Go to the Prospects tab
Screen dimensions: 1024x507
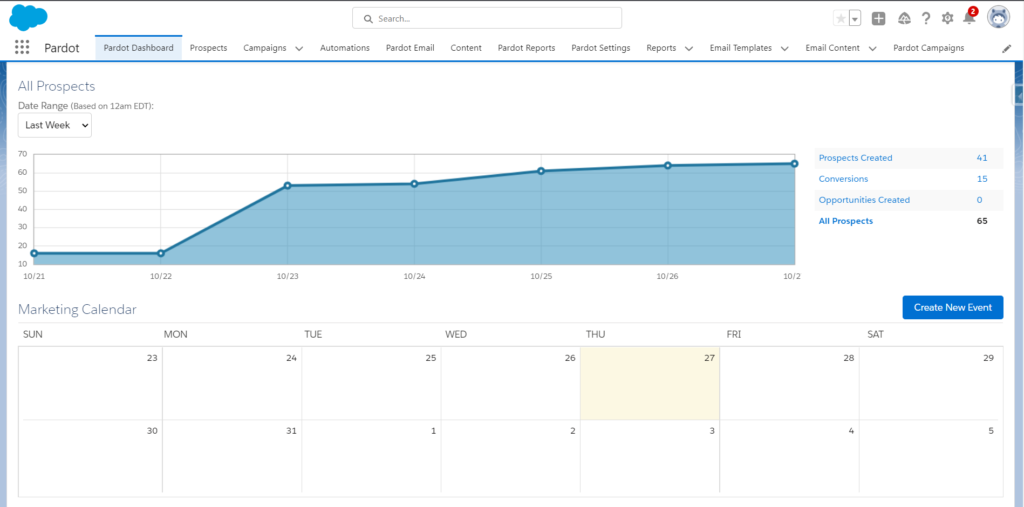[x=208, y=48]
